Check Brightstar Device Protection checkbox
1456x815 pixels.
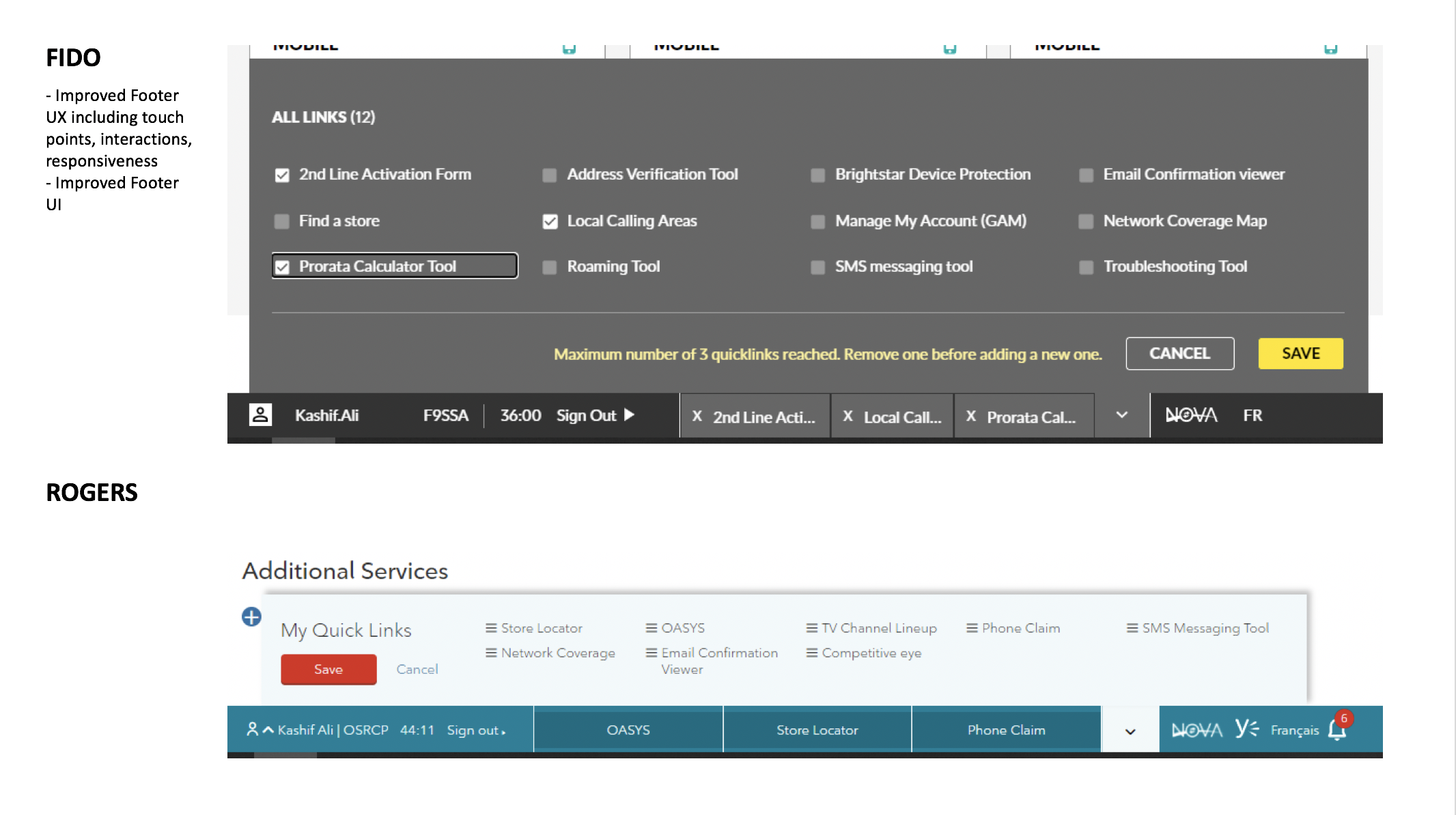tap(817, 175)
